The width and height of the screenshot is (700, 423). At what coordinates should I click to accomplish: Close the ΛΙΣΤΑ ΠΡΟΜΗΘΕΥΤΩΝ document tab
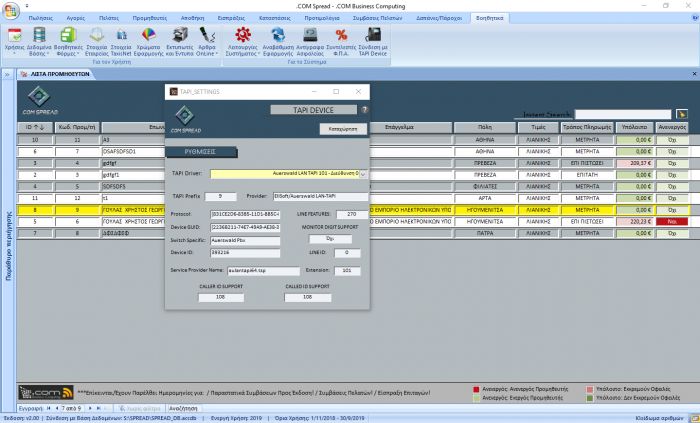point(694,74)
